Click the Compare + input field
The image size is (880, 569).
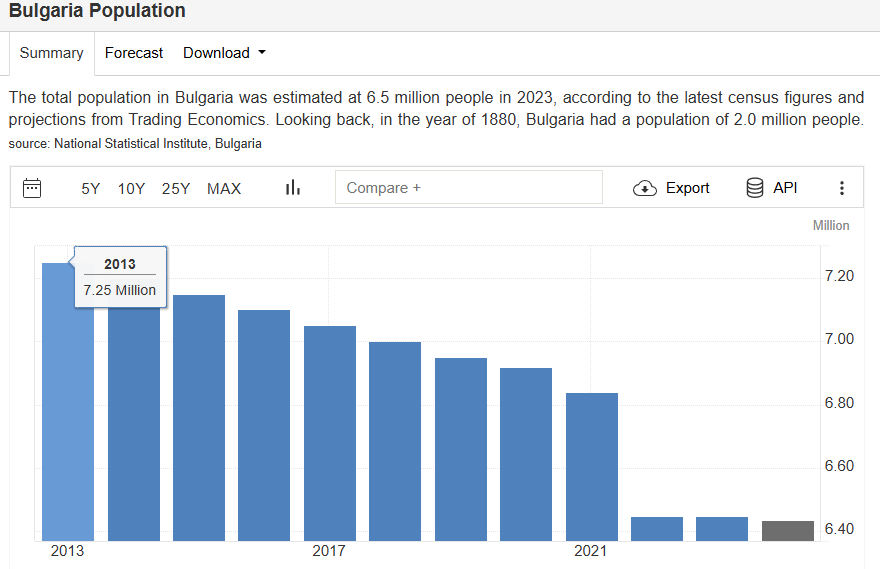(469, 187)
